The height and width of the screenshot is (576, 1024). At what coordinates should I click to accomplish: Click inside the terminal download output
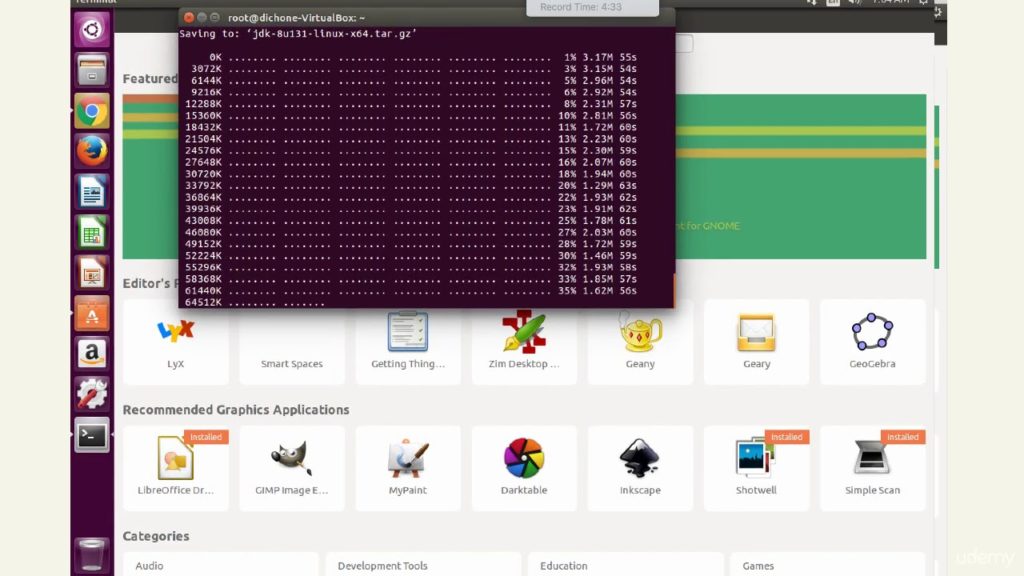click(426, 167)
